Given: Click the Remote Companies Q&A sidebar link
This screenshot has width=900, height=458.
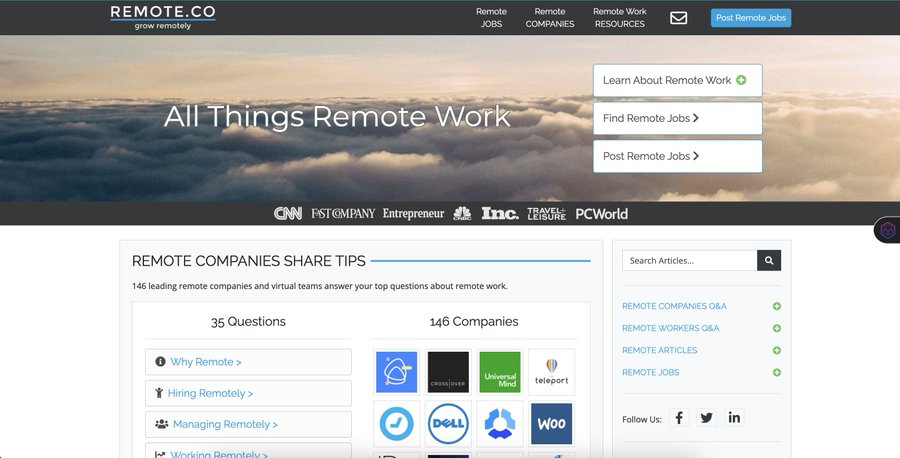Looking at the screenshot, I should [x=674, y=306].
